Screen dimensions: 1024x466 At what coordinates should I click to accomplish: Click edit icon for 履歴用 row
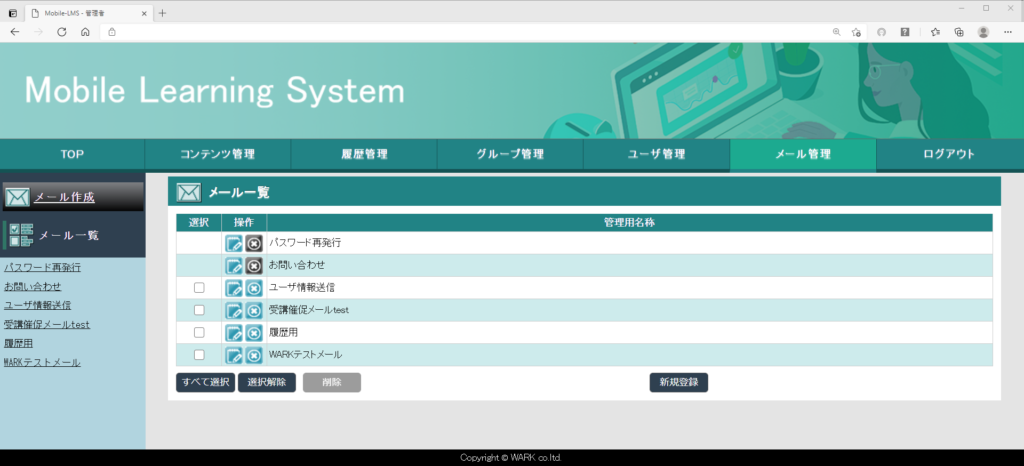click(234, 333)
